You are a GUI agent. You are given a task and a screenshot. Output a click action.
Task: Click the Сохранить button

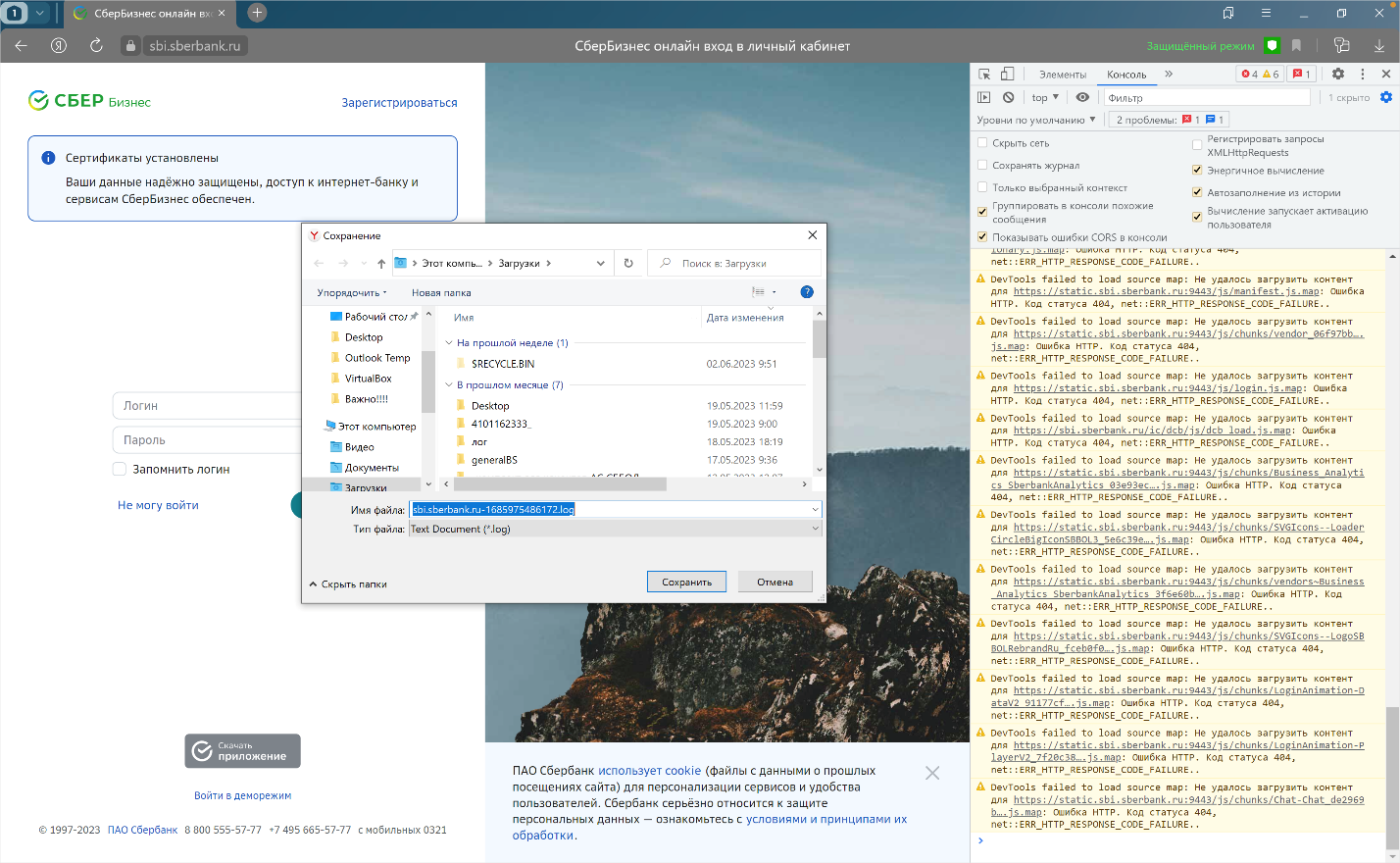click(x=686, y=582)
